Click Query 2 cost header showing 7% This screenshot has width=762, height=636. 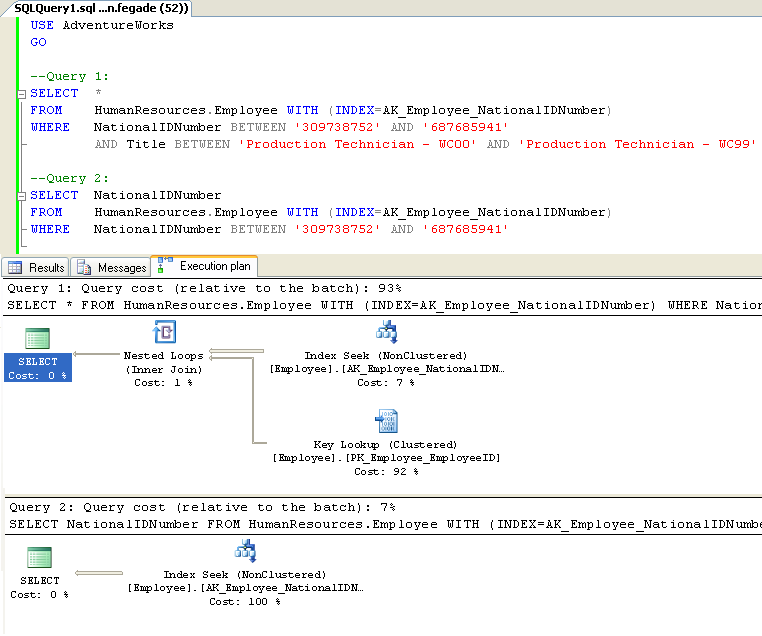click(202, 507)
